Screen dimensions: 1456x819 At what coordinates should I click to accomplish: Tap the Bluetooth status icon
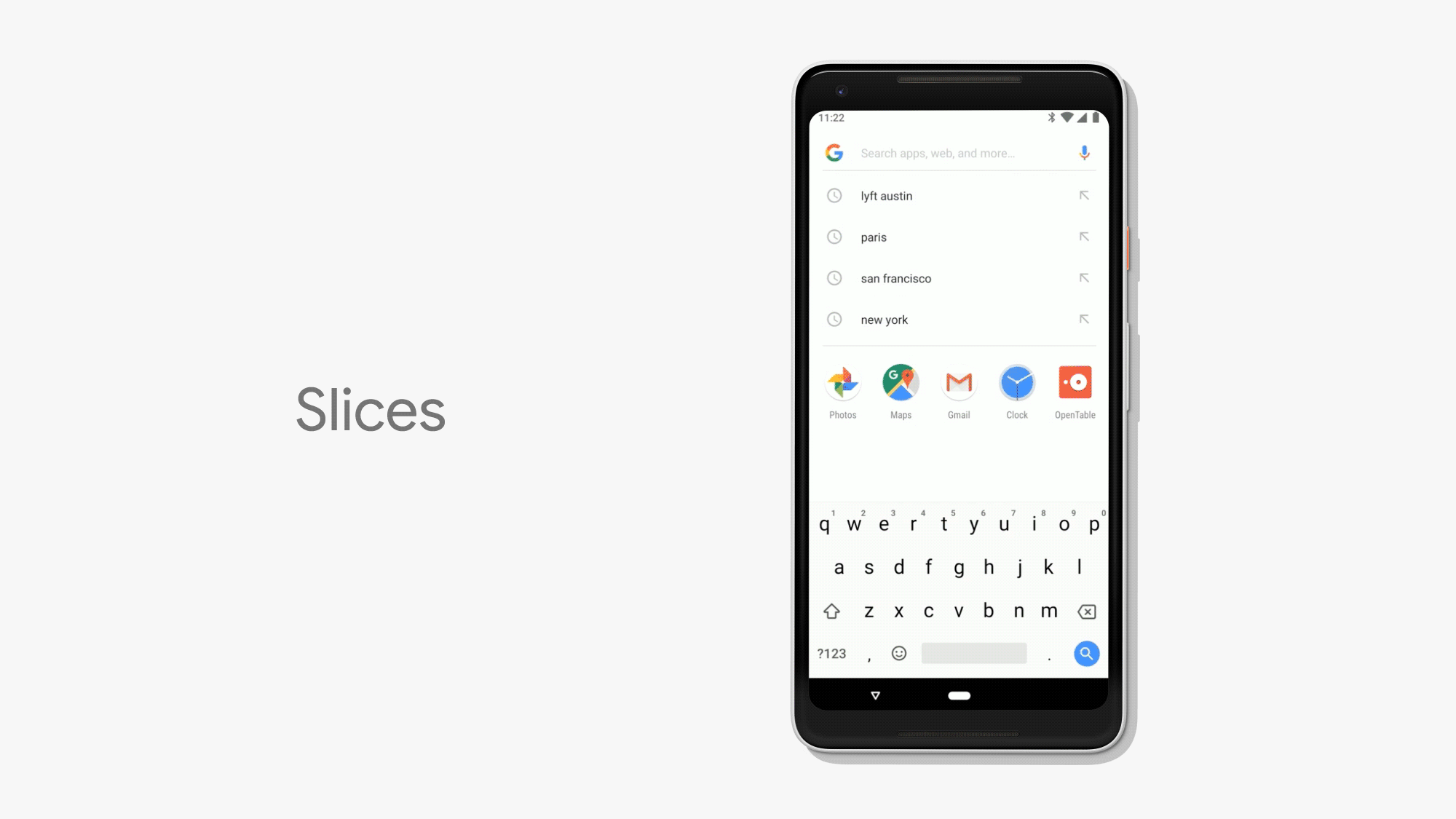pyautogui.click(x=1051, y=117)
